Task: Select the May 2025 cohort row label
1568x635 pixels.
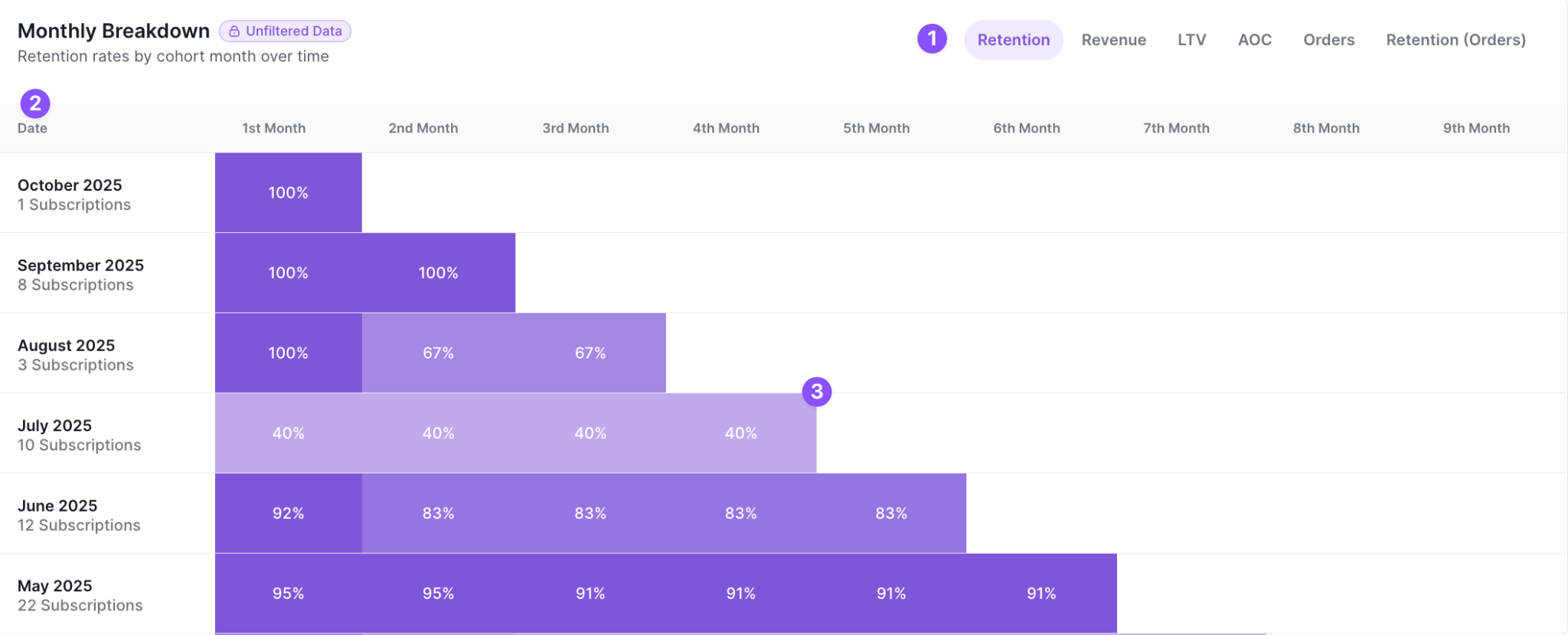Action: click(x=80, y=595)
